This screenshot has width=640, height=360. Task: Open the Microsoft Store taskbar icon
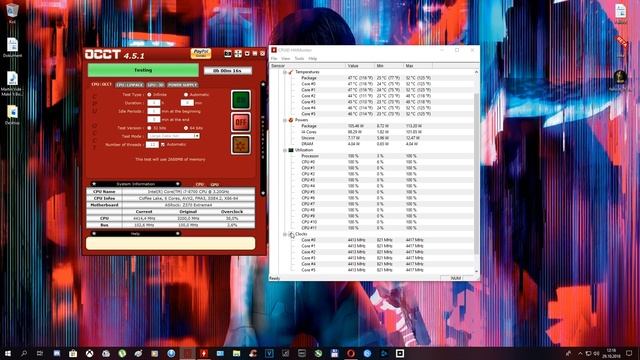pos(73,353)
